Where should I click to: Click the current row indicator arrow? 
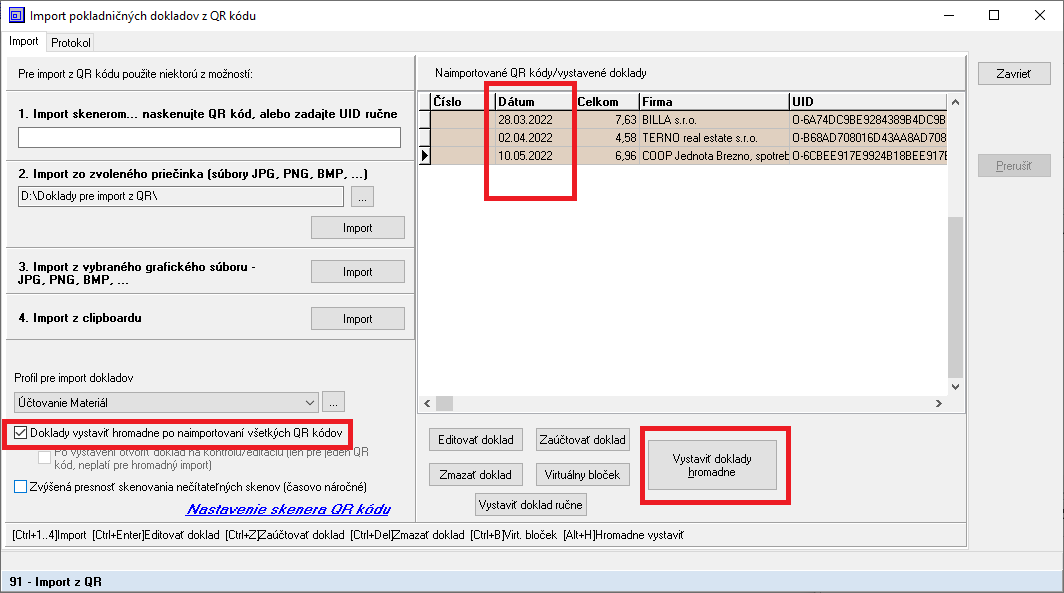[x=425, y=155]
